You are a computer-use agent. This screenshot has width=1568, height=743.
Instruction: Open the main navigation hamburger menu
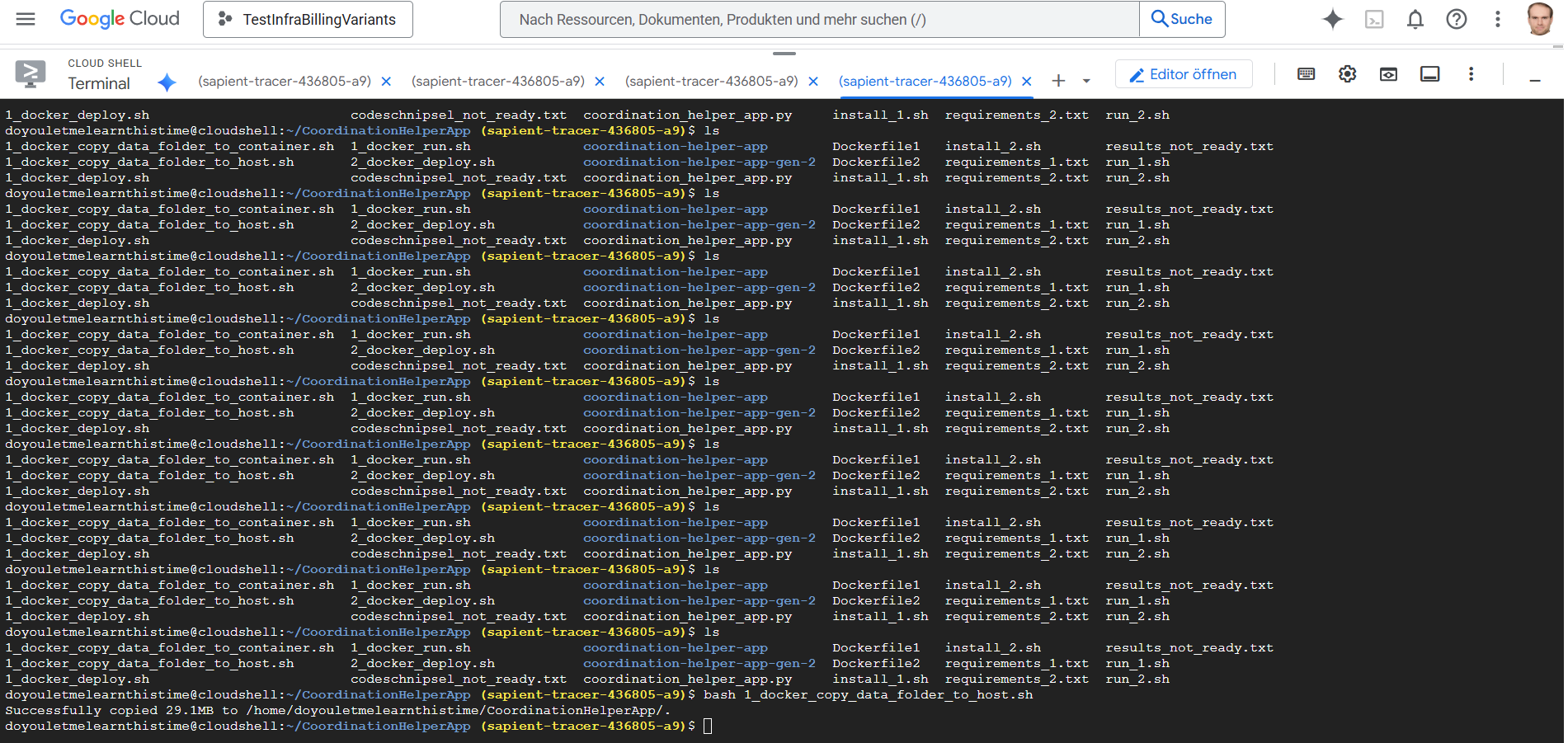(x=26, y=19)
